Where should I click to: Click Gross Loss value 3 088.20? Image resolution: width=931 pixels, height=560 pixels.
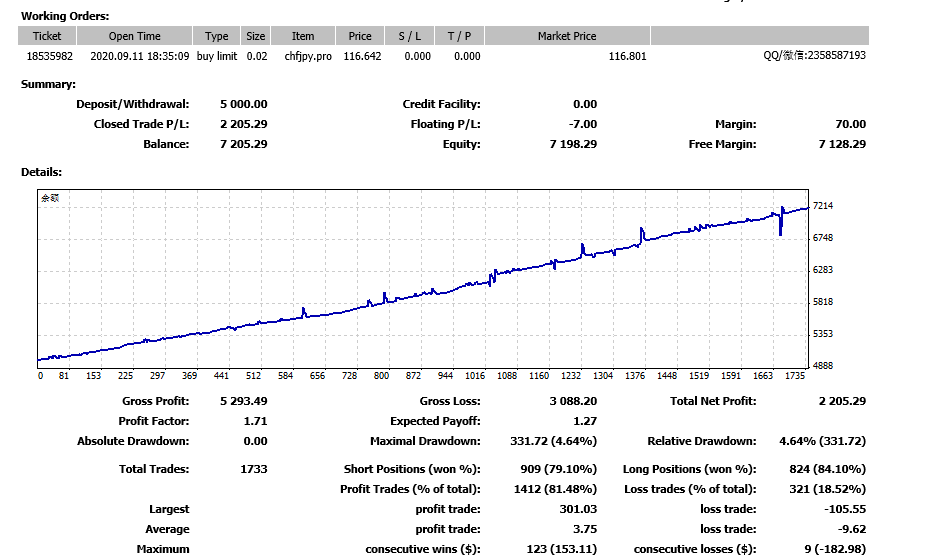point(573,401)
